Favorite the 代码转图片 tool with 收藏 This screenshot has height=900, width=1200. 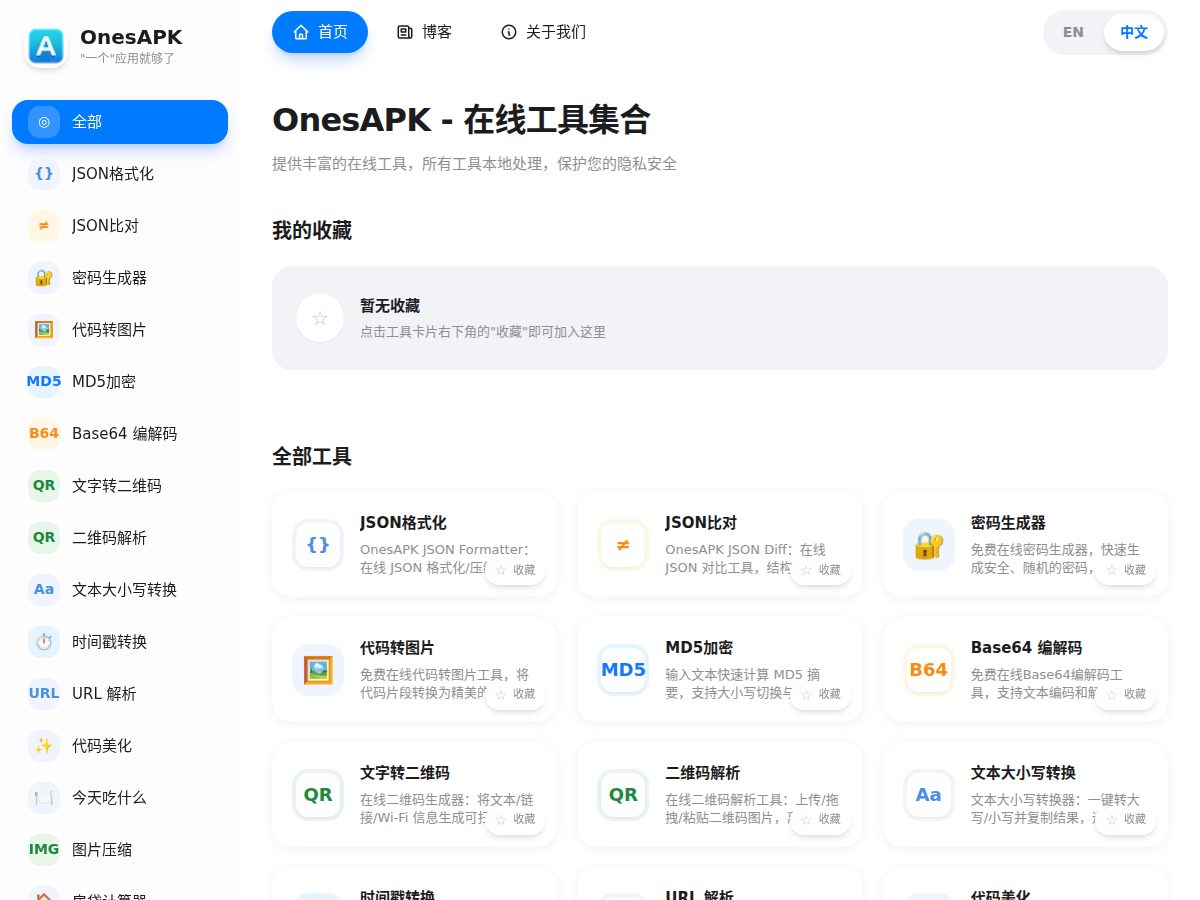click(x=515, y=694)
